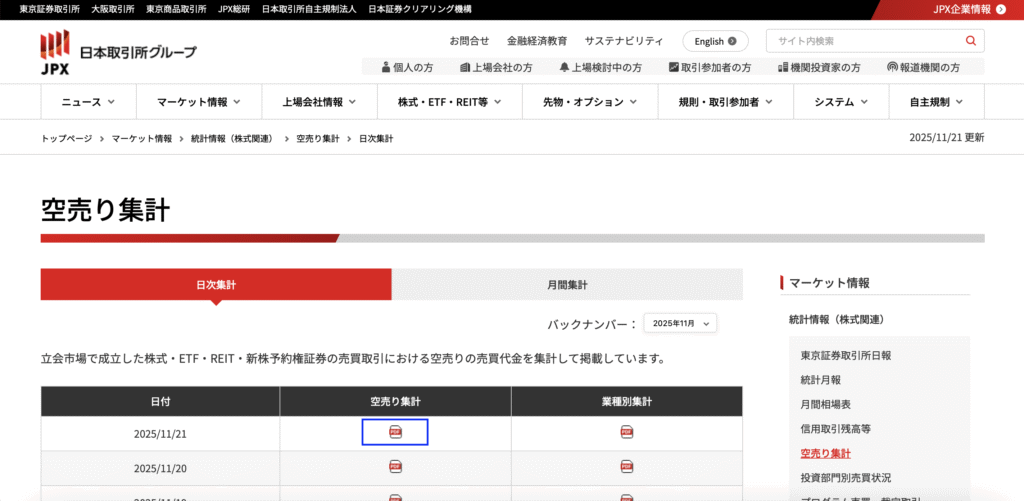Open the ニュース menu

(x=88, y=102)
